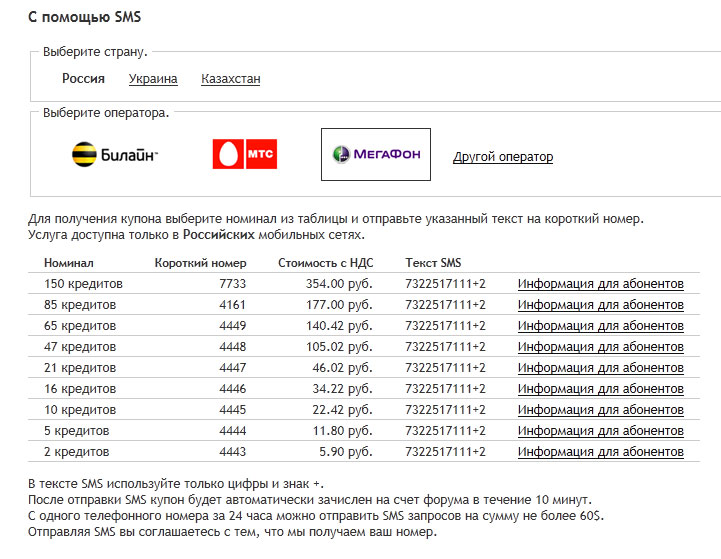Open subscriber info for 85 кредитов row
This screenshot has width=721, height=559.
[x=601, y=305]
